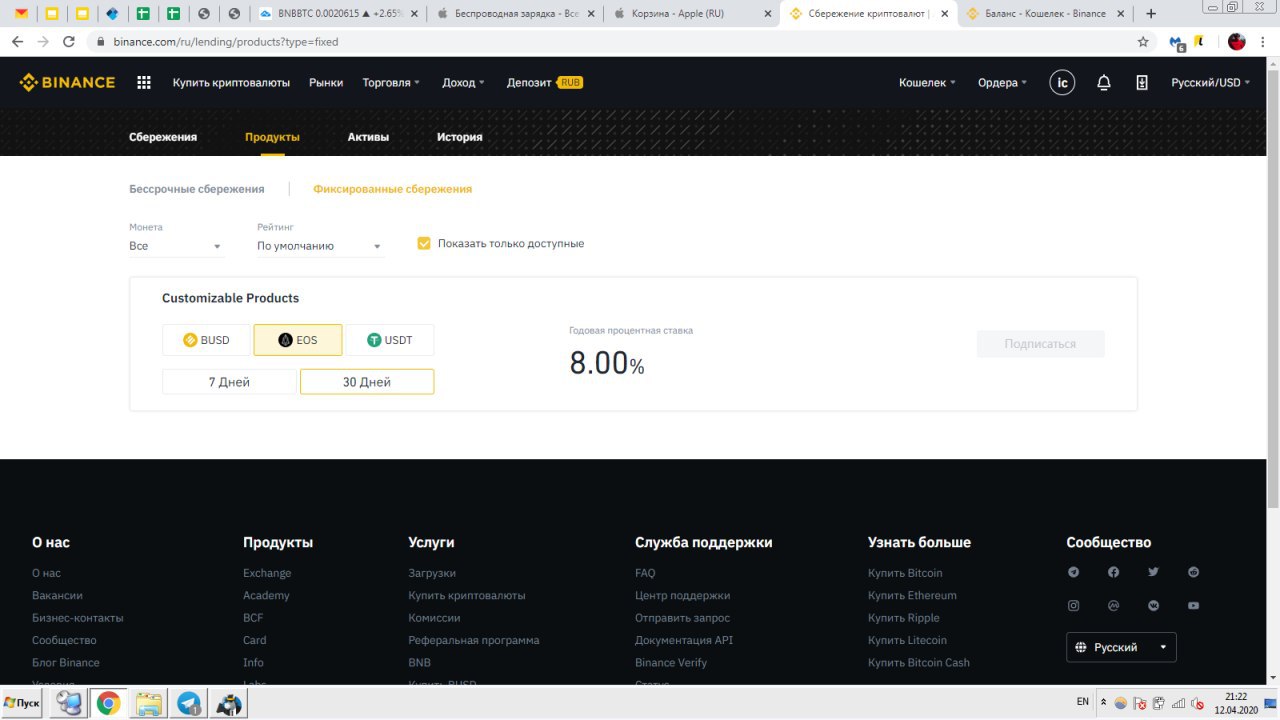The image size is (1280, 720).
Task: Open the 'ic' account profile icon
Action: pyautogui.click(x=1062, y=83)
